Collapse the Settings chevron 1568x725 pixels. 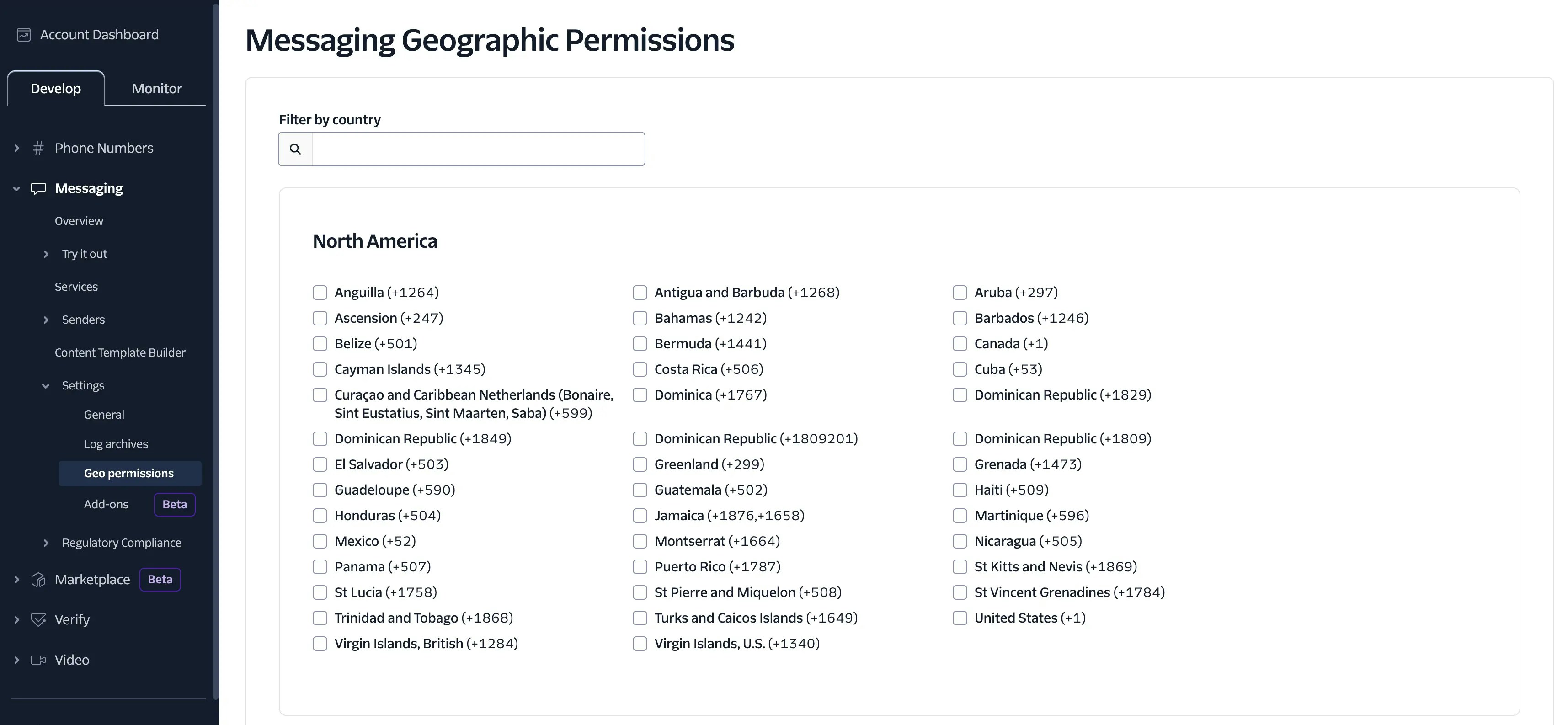click(46, 386)
